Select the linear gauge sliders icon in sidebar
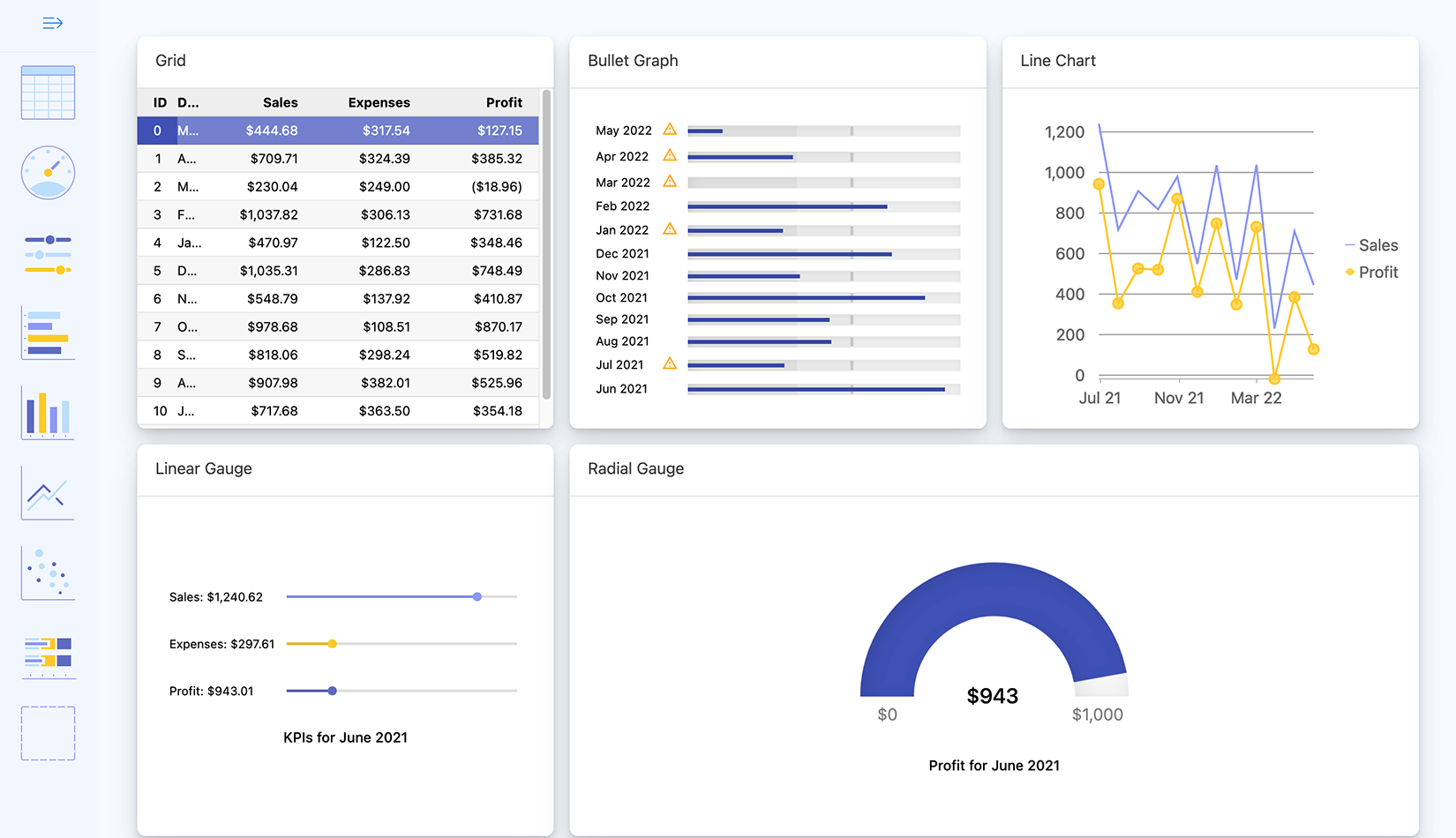Viewport: 1456px width, 838px height. click(48, 253)
